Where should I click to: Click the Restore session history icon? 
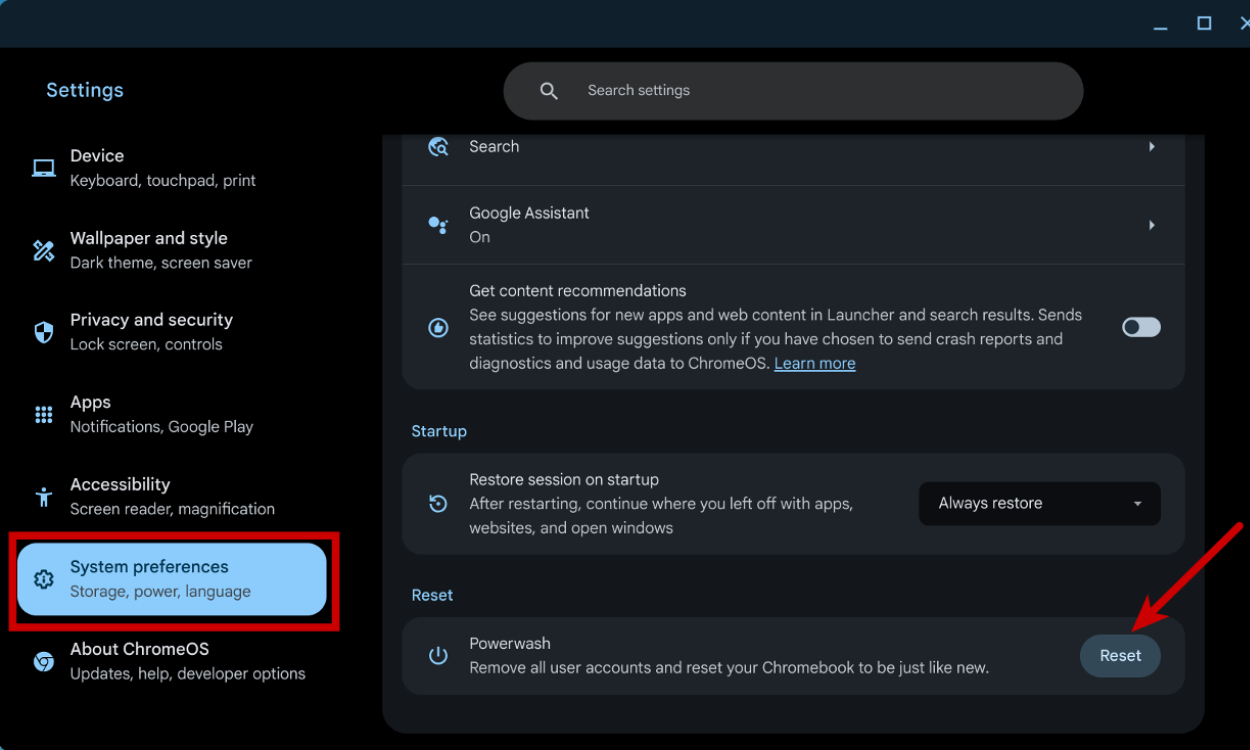click(438, 504)
